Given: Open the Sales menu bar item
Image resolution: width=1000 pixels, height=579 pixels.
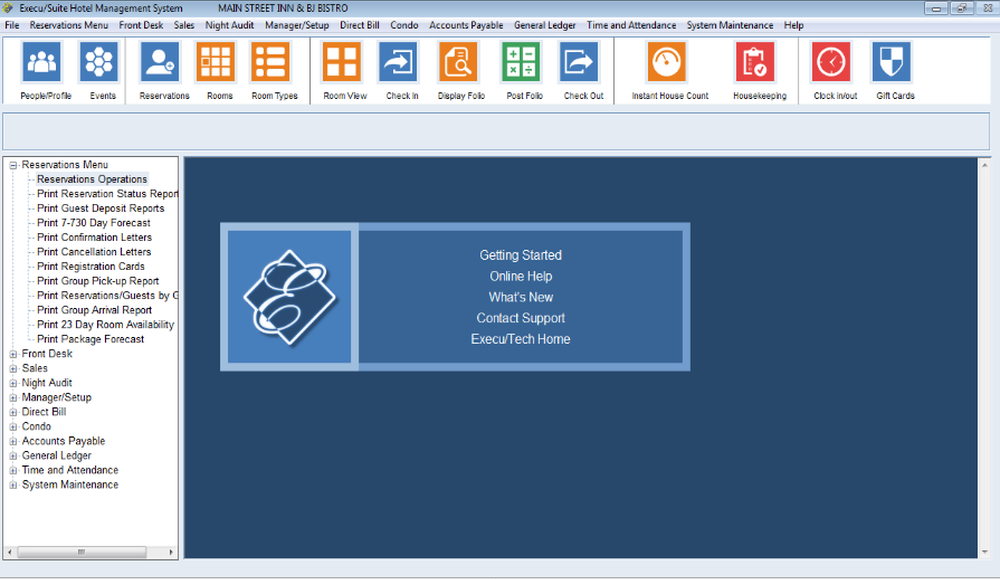Looking at the screenshot, I should tap(184, 26).
